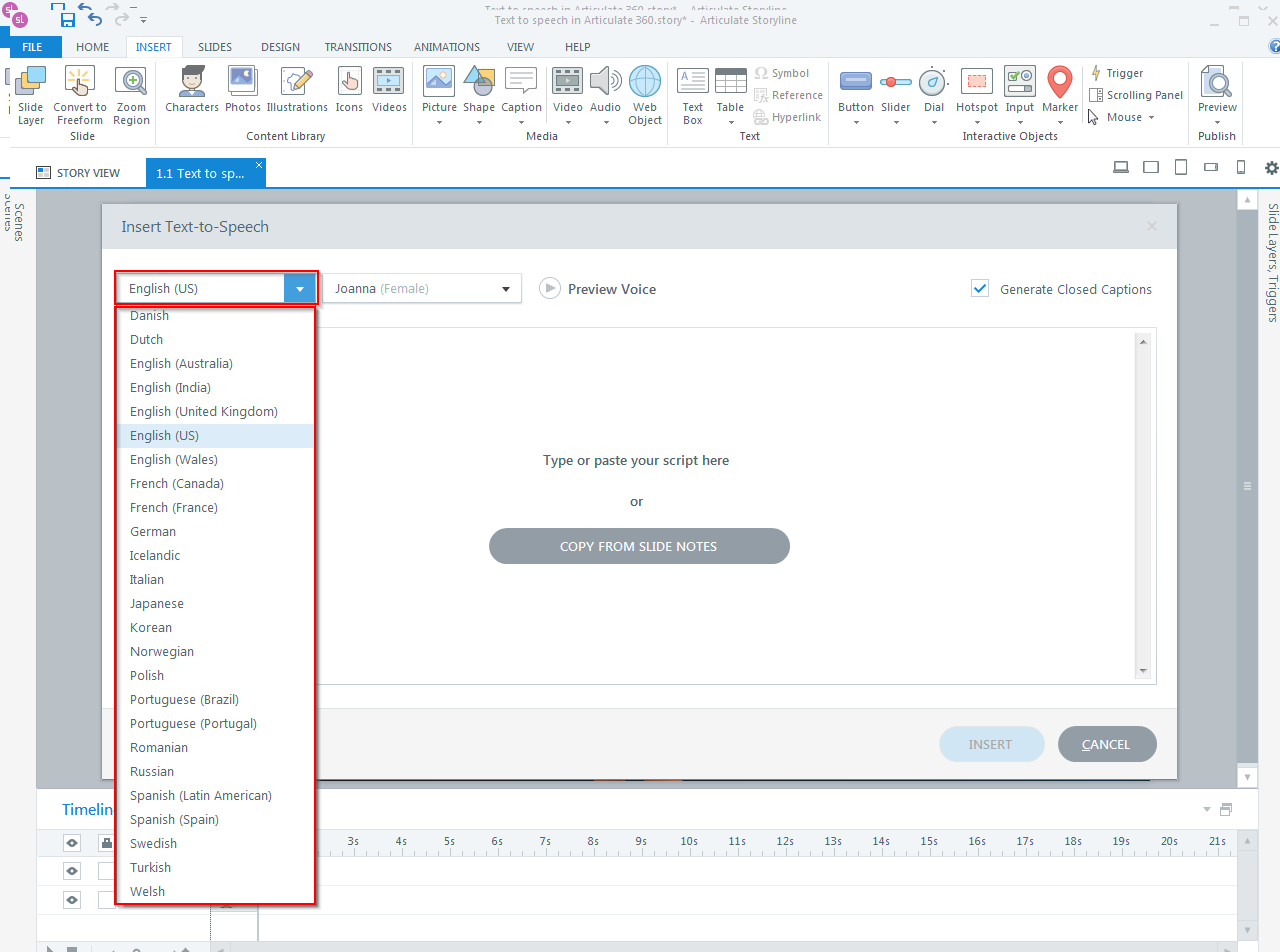The image size is (1280, 952).
Task: Switch to the DESIGN ribbon tab
Action: coord(281,47)
